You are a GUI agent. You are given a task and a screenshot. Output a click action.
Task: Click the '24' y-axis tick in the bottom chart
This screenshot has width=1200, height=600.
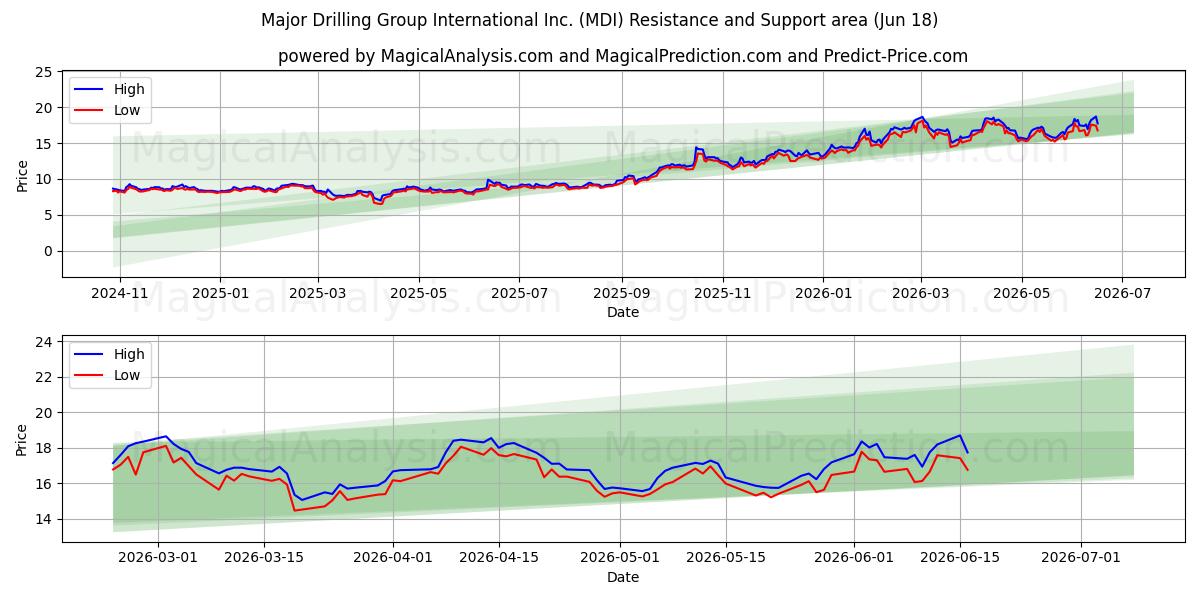pos(44,342)
